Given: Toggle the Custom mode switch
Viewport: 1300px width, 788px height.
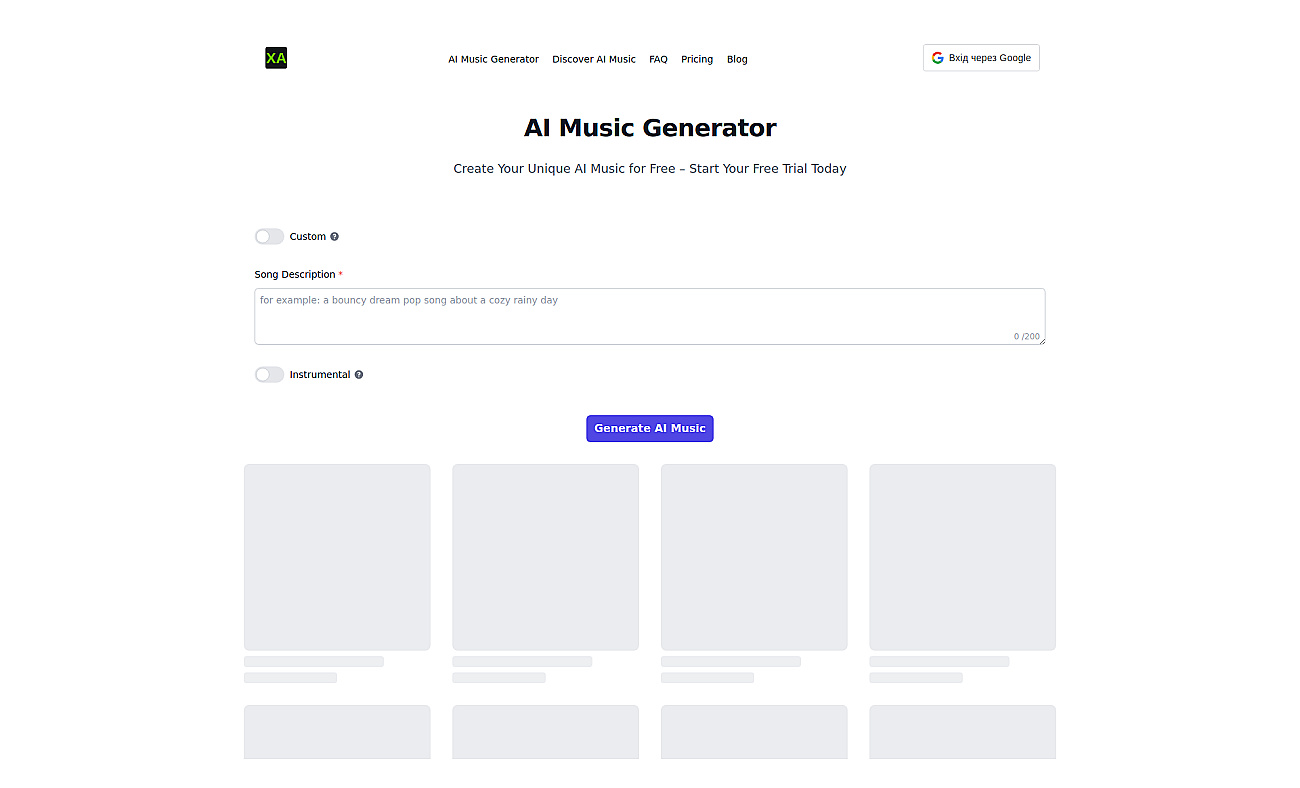Looking at the screenshot, I should [x=269, y=237].
